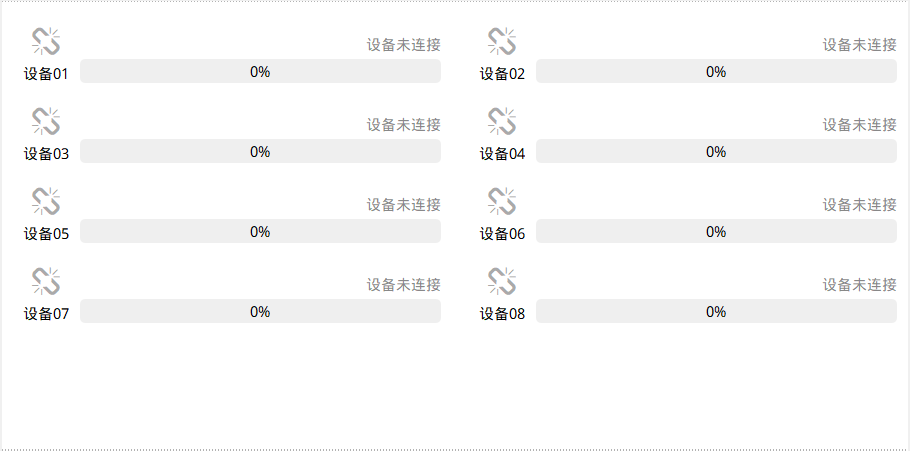The image size is (910, 451).
Task: Select the unlinked chain icon for 设备06
Action: tap(502, 201)
